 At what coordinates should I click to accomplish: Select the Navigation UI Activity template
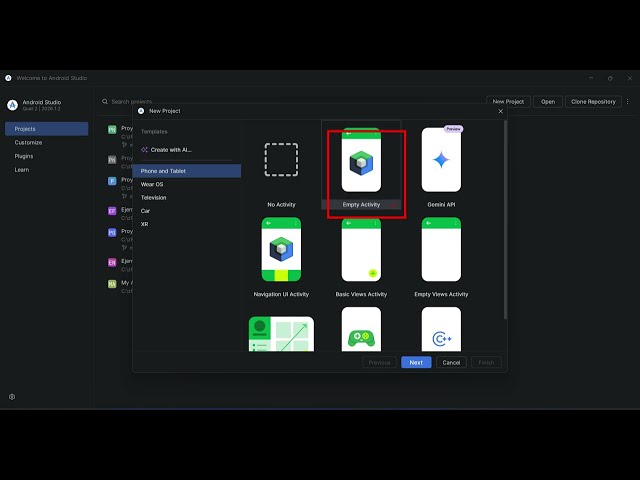(281, 257)
